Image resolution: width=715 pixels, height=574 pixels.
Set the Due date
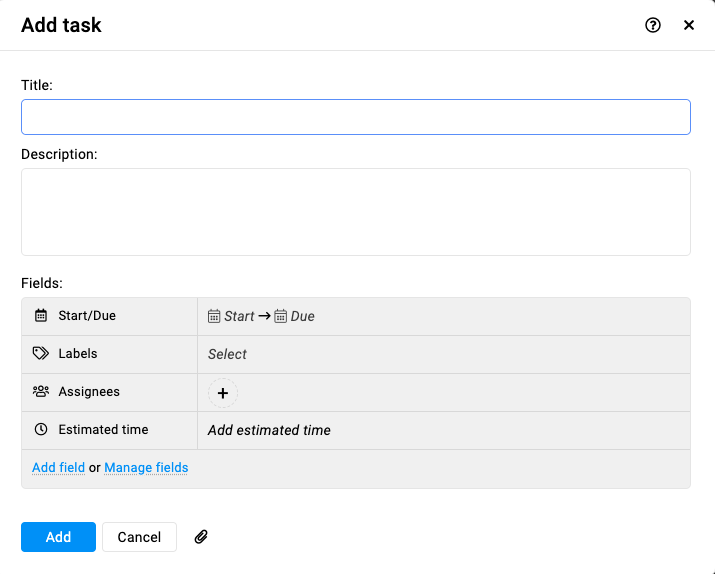click(x=294, y=316)
